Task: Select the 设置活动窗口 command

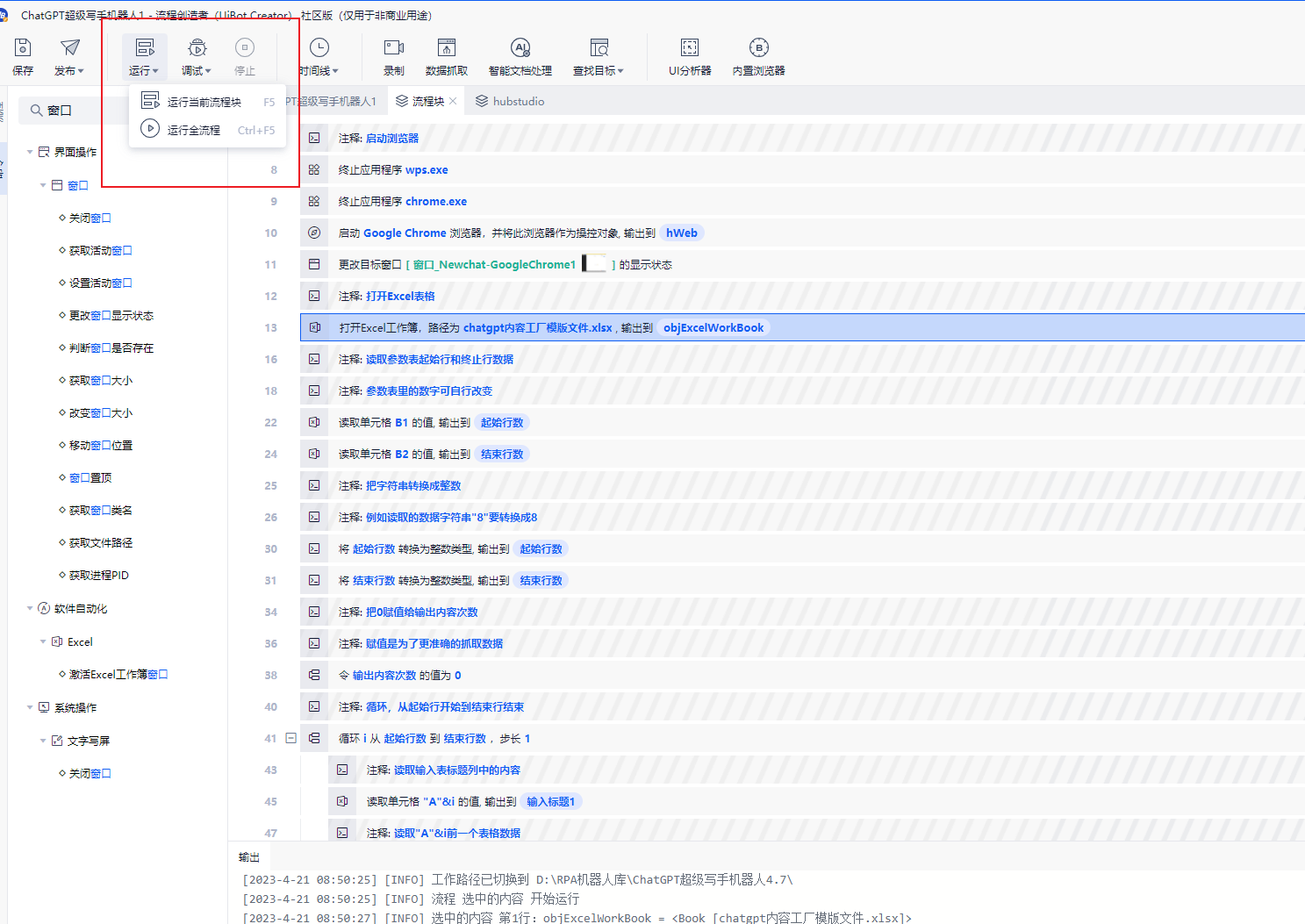Action: [x=100, y=283]
